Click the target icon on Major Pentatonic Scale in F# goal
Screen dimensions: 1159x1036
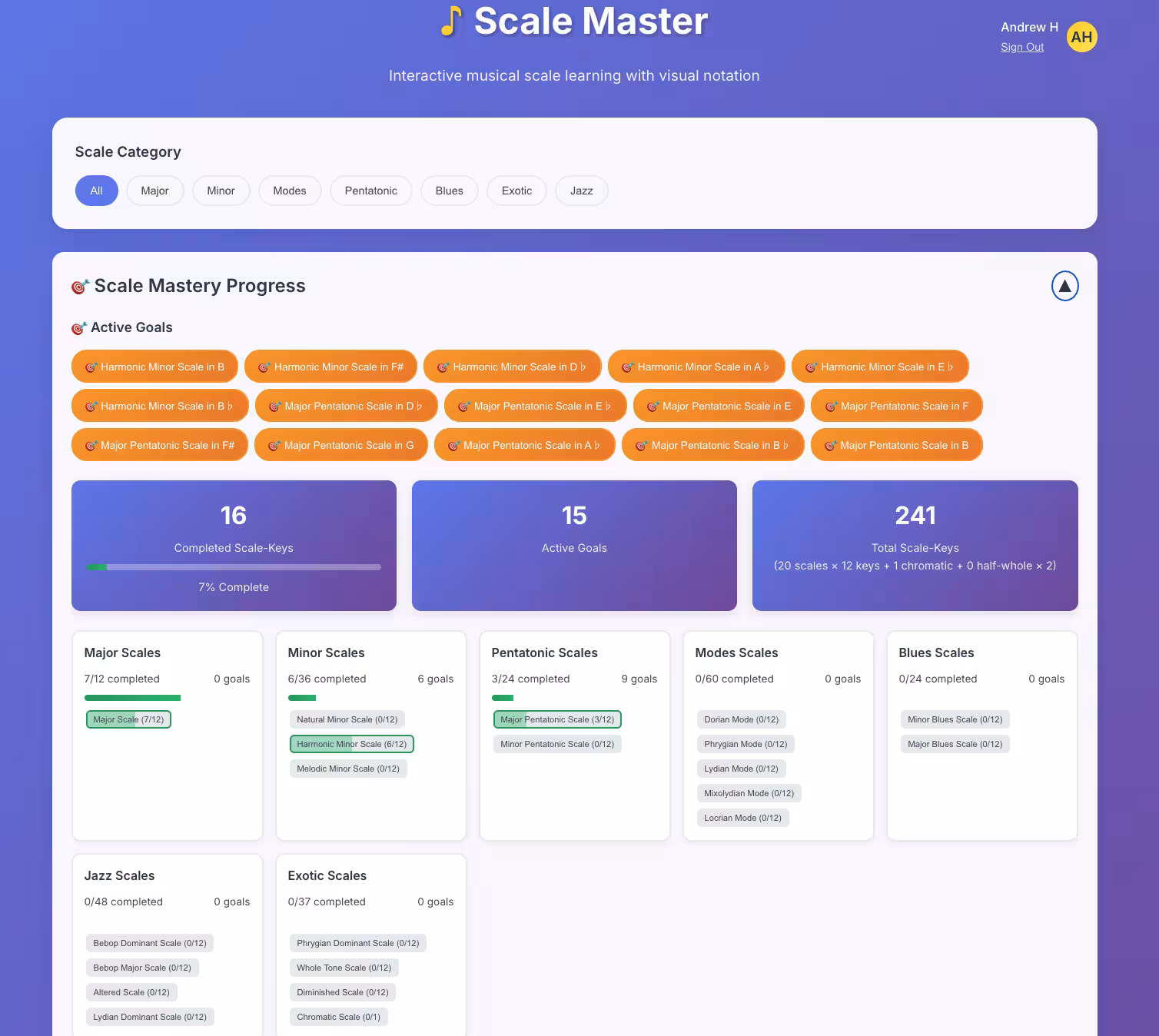[92, 444]
